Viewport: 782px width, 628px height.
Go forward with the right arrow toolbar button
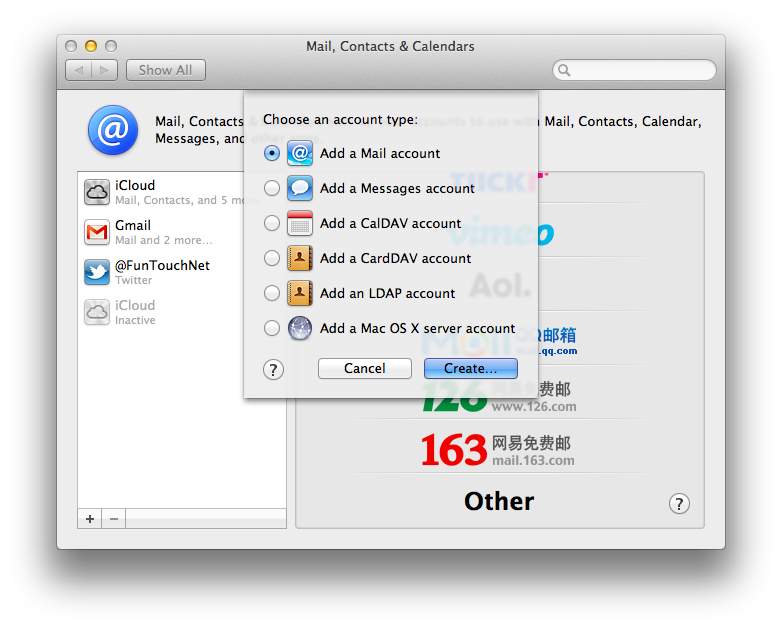[104, 70]
